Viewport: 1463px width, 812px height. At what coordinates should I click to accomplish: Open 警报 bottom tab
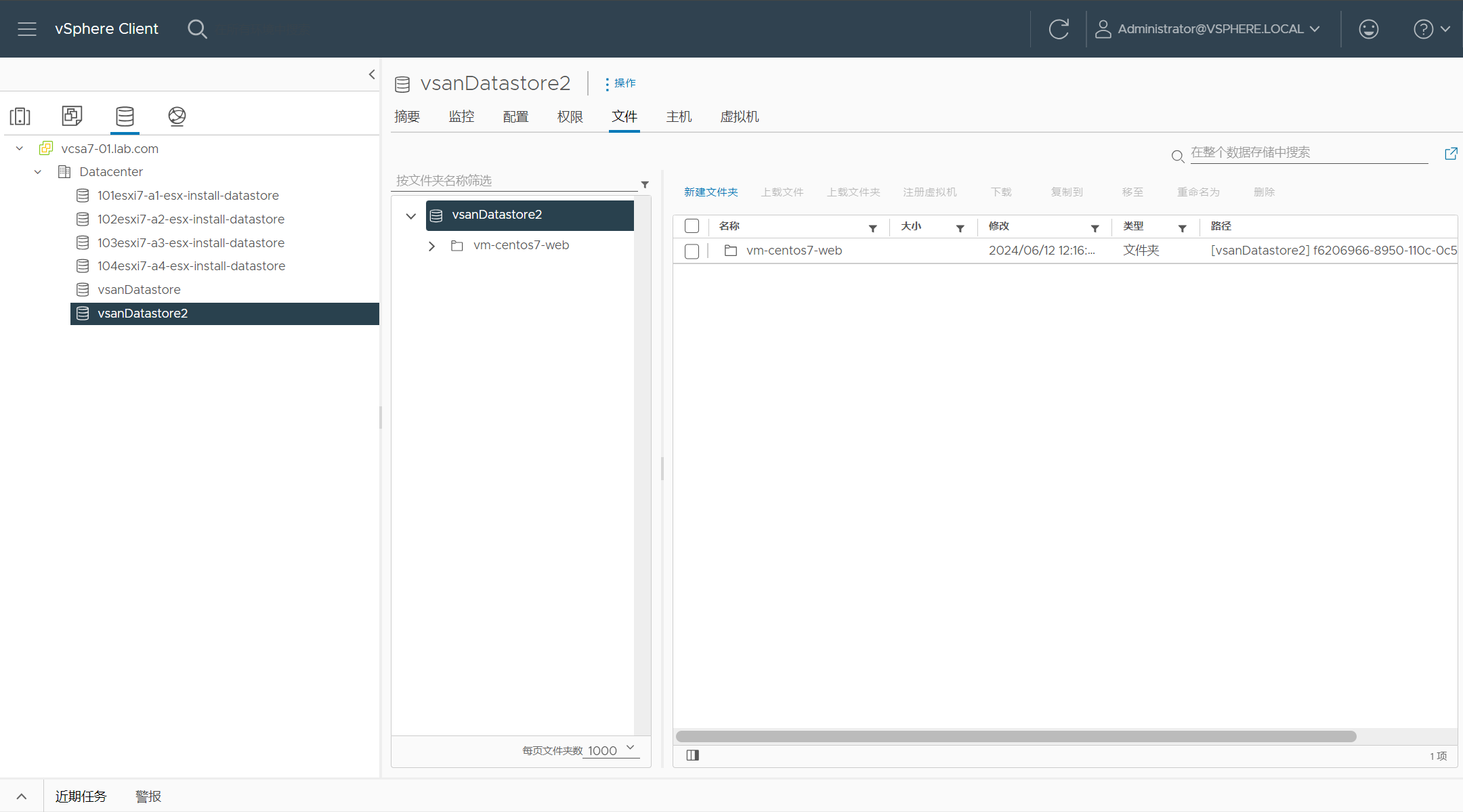pos(148,796)
